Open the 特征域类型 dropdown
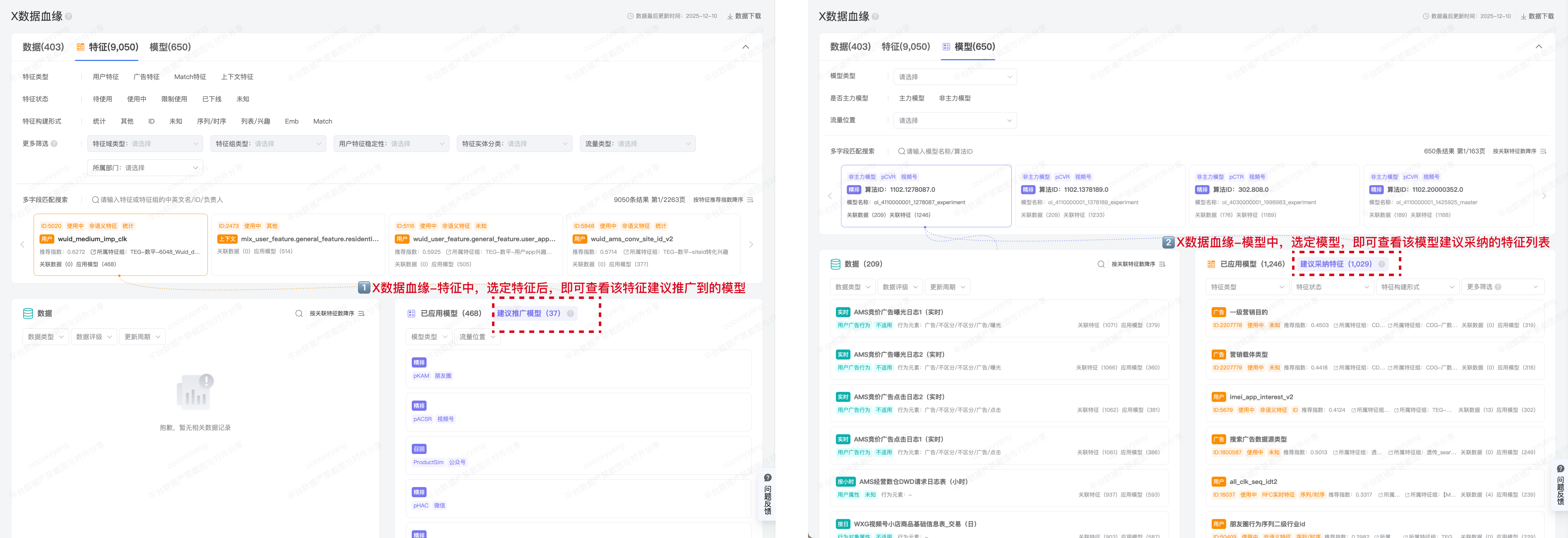Viewport: 1568px width, 538px height. click(145, 144)
